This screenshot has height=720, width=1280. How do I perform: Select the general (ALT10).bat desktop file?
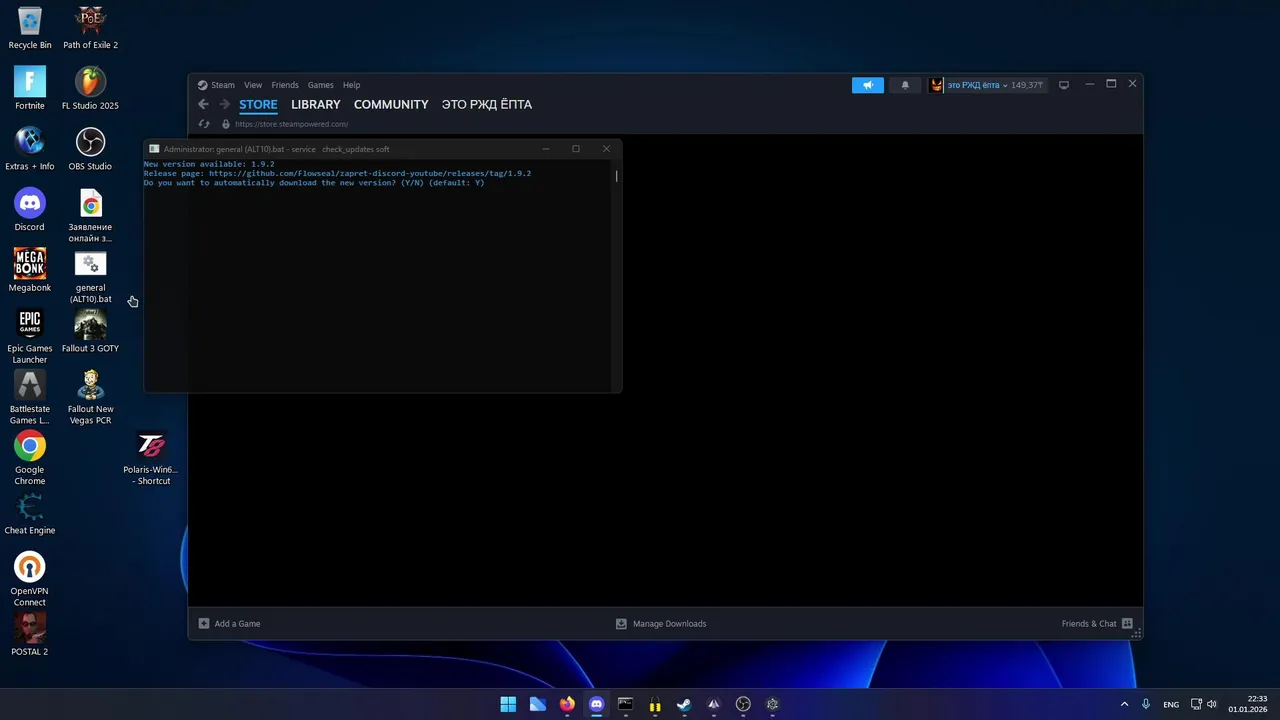point(90,277)
